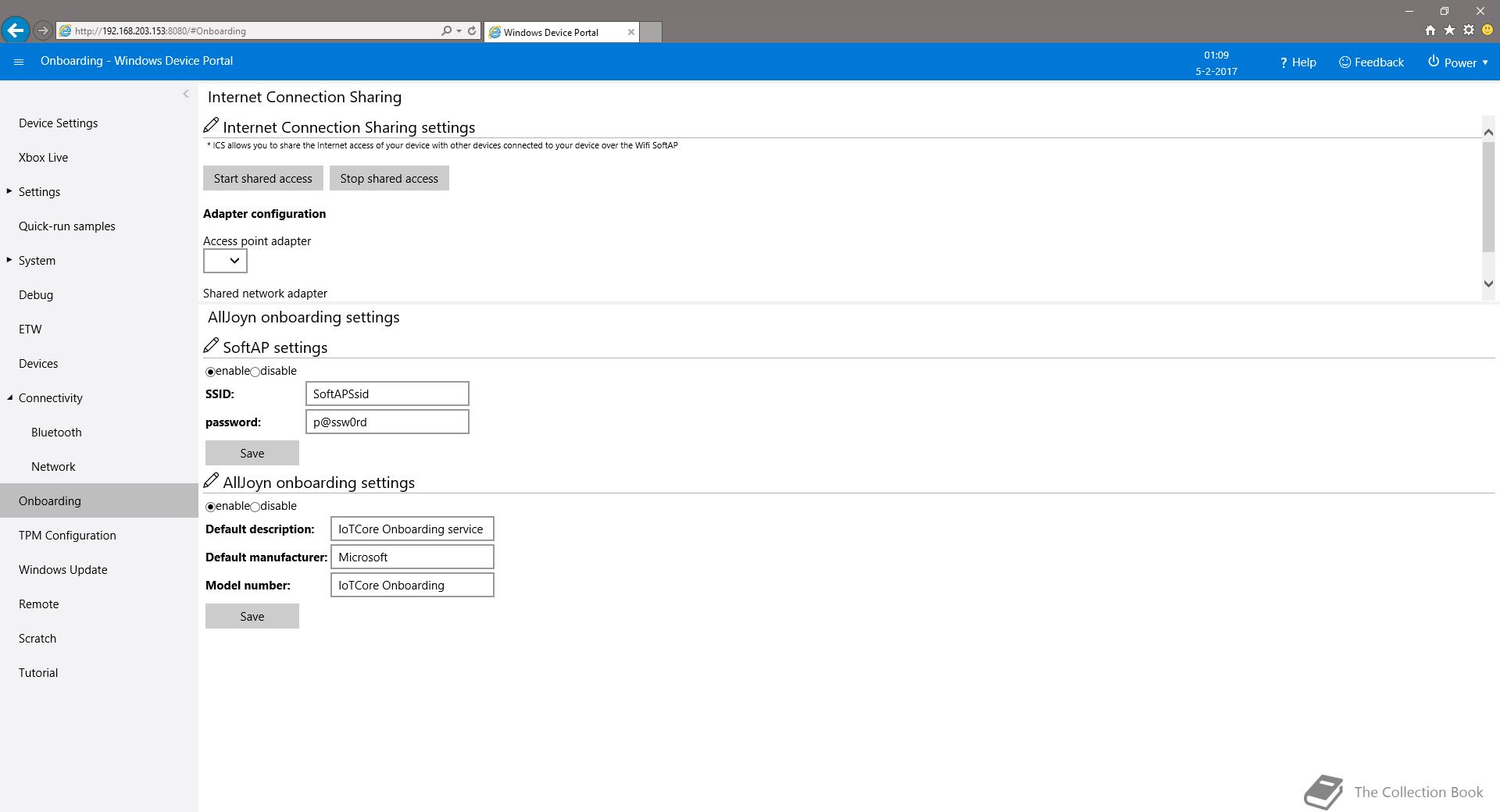
Task: Save the AllJoyn onboarding settings
Action: [252, 616]
